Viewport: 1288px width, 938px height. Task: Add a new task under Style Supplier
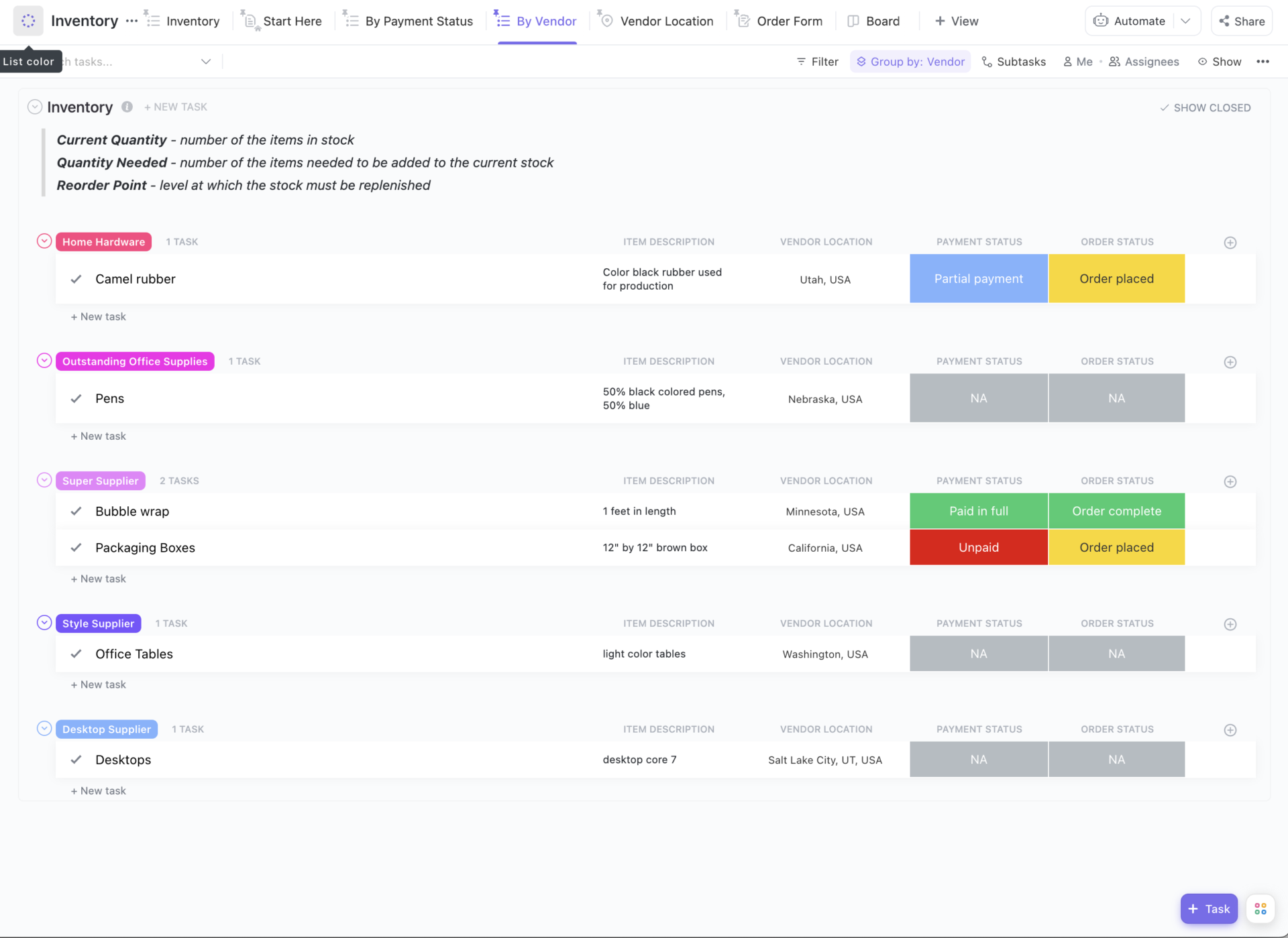pos(98,684)
